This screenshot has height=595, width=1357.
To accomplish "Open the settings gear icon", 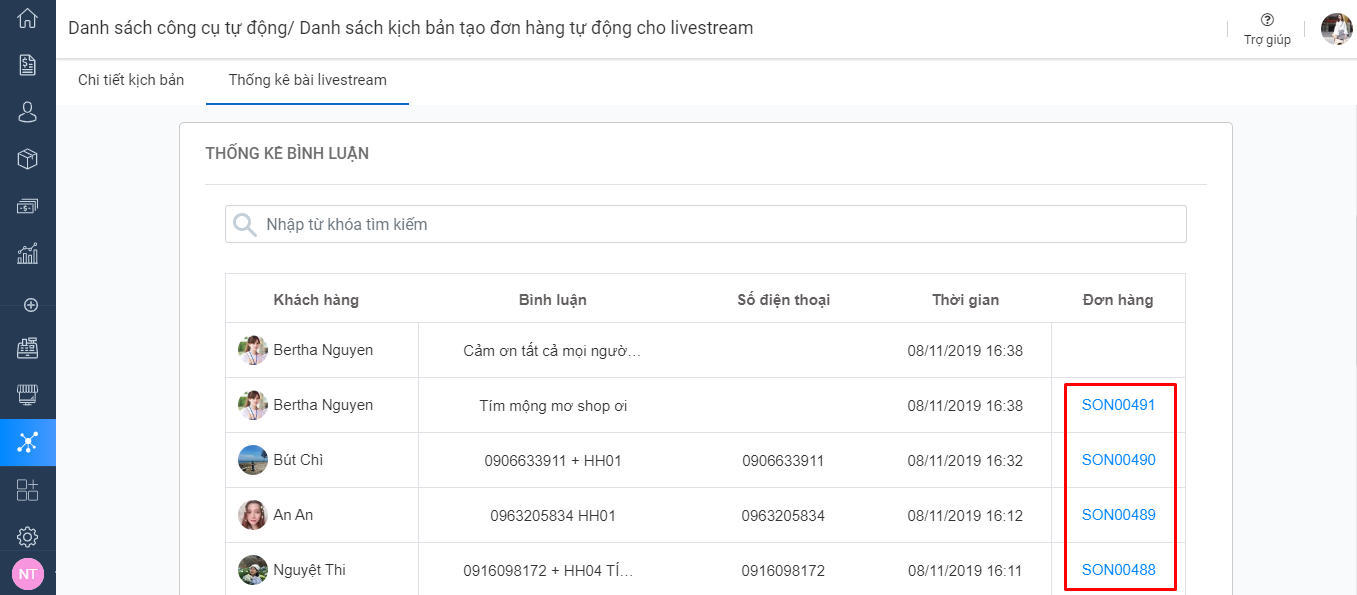I will (28, 537).
